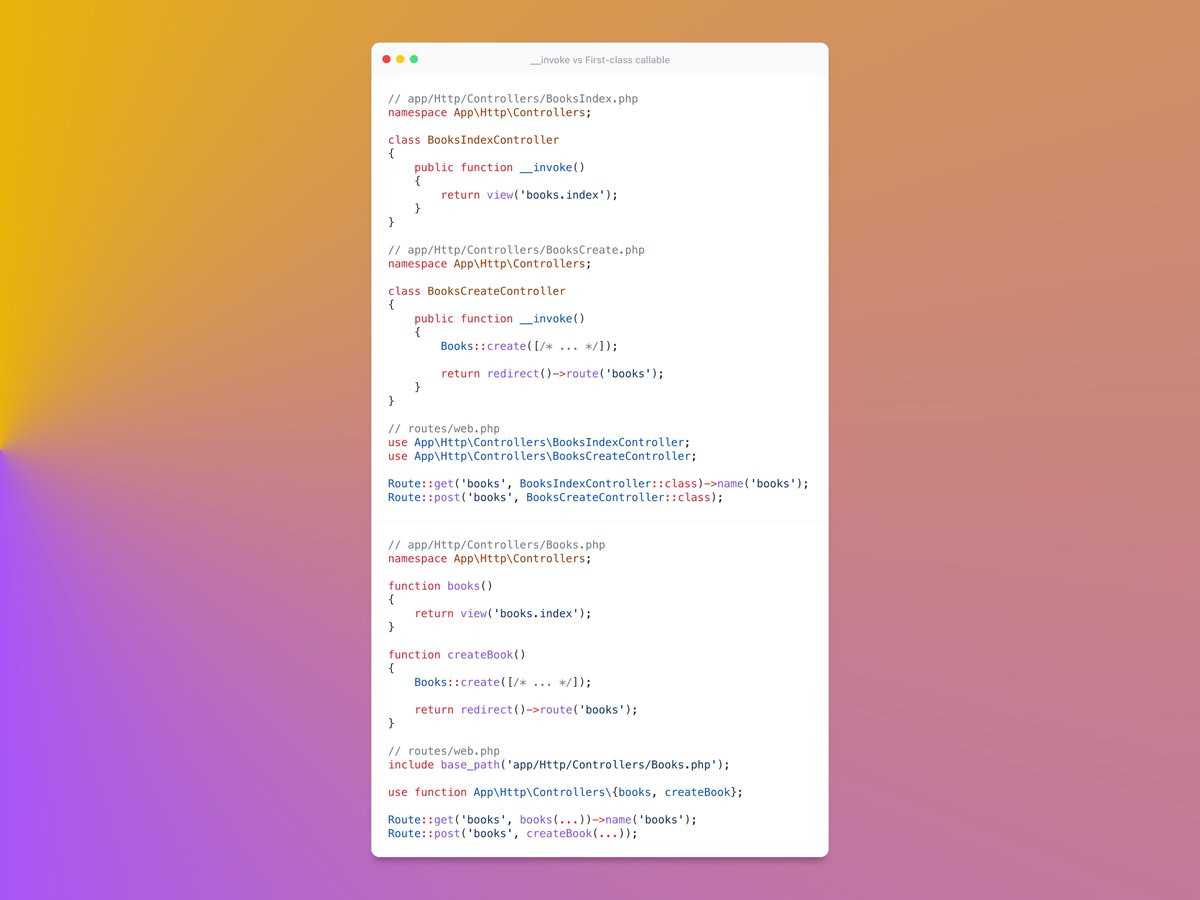Viewport: 1200px width, 900px height.
Task: Click the window title '__invoke vs First-class callable'
Action: 600,60
